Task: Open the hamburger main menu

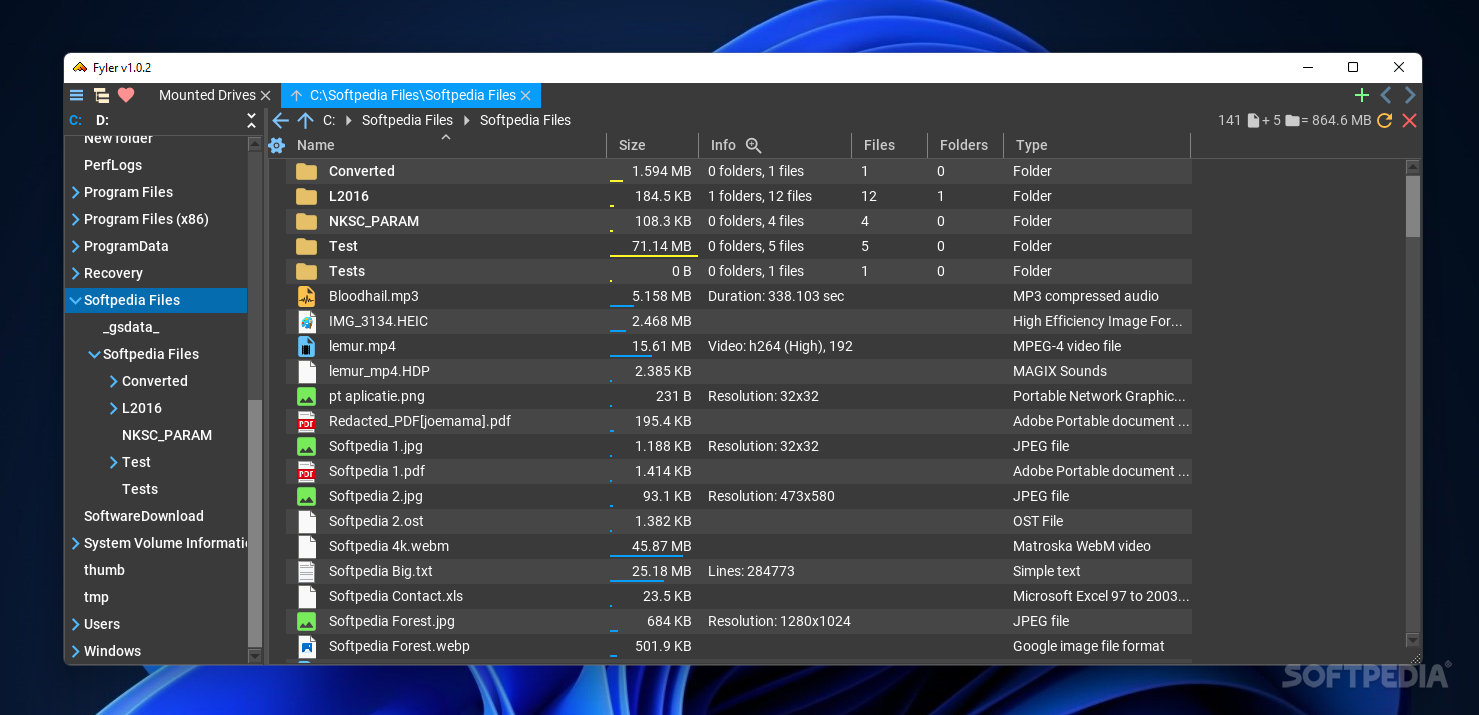Action: (x=76, y=95)
